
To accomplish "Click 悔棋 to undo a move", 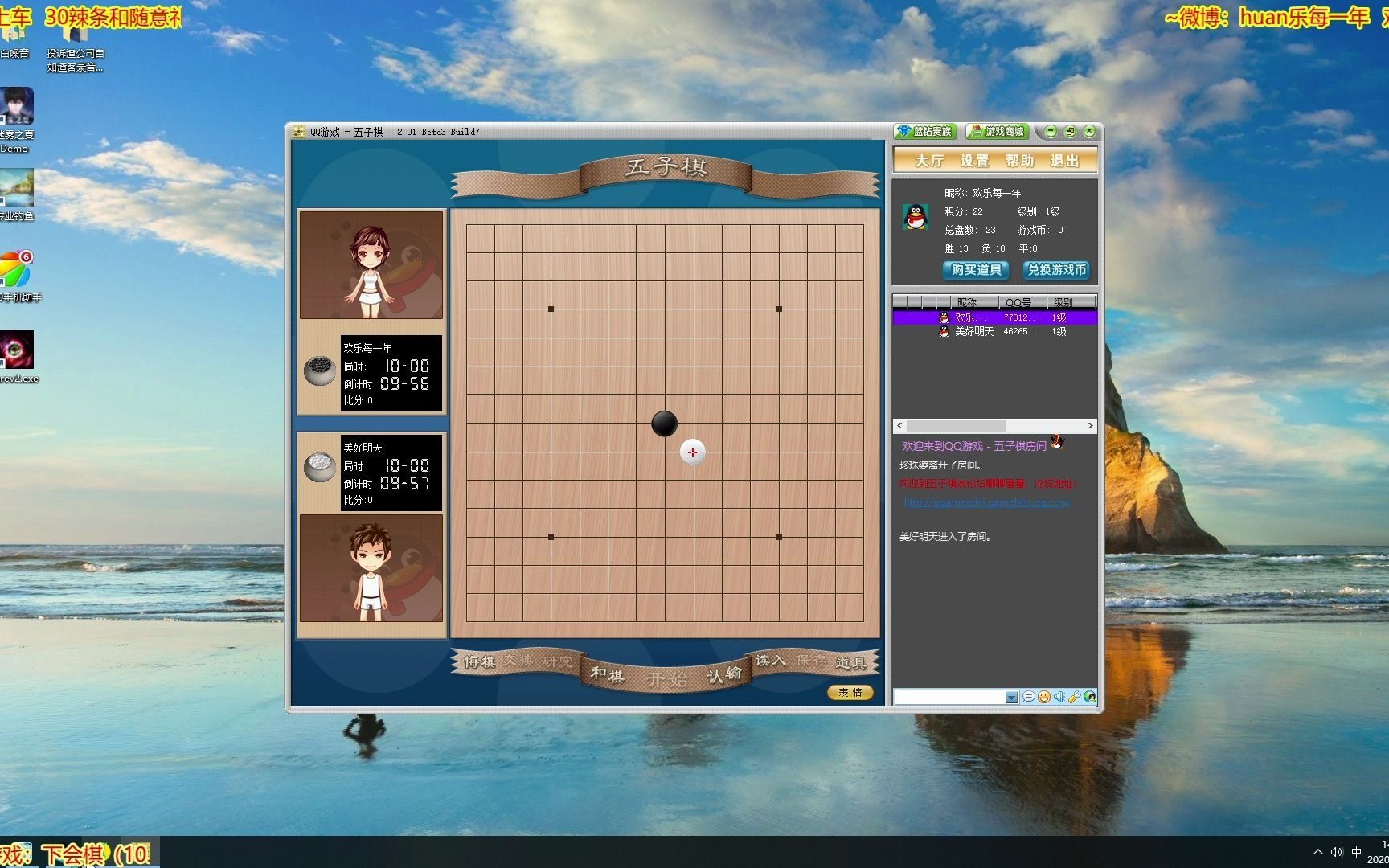I will pos(480,661).
